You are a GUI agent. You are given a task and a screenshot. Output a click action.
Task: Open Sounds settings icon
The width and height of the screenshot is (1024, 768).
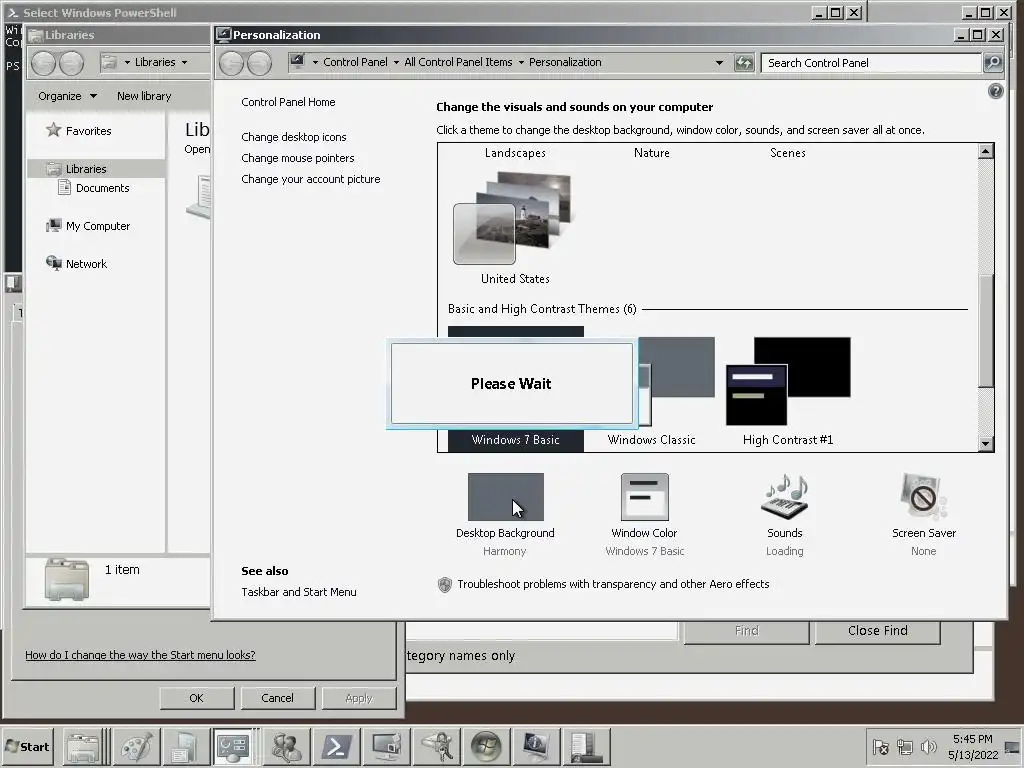[784, 497]
